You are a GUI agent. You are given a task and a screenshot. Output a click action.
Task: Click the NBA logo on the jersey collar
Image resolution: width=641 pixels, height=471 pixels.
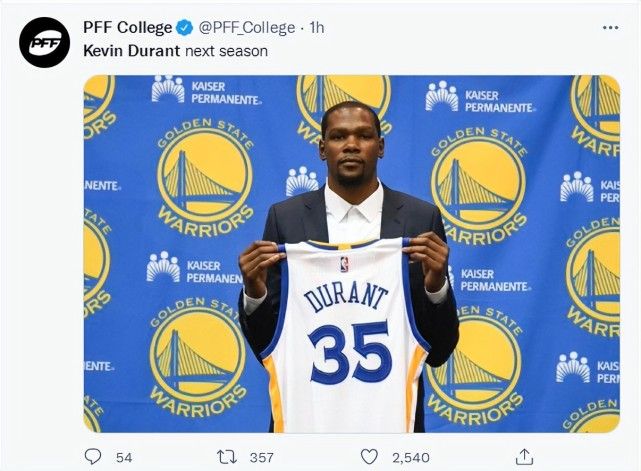[344, 264]
